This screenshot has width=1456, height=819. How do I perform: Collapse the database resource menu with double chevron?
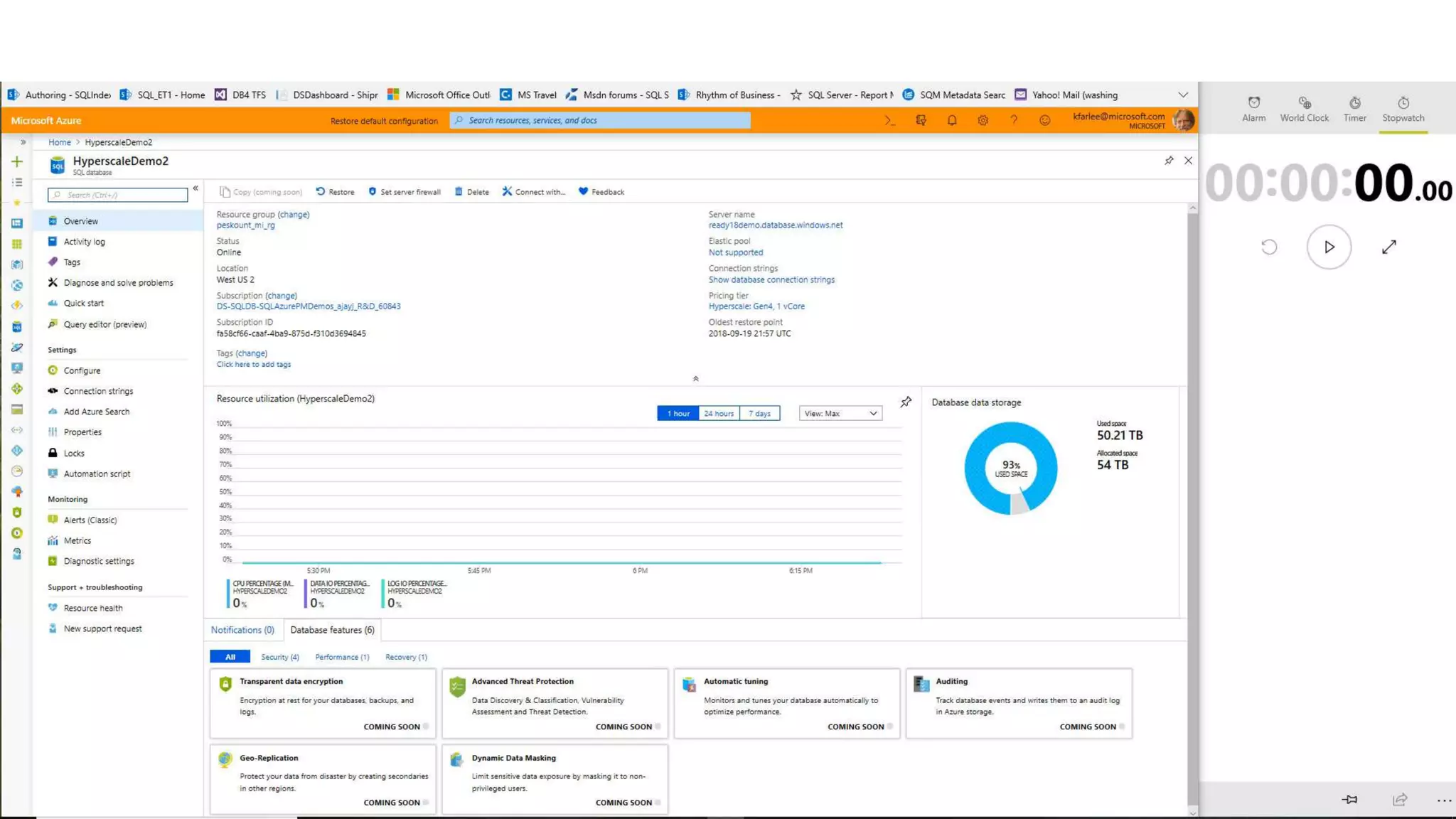coord(196,188)
